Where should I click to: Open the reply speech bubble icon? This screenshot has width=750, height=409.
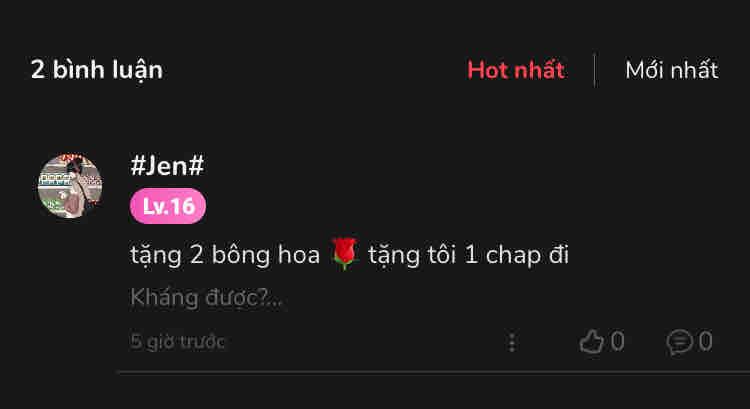tap(680, 343)
